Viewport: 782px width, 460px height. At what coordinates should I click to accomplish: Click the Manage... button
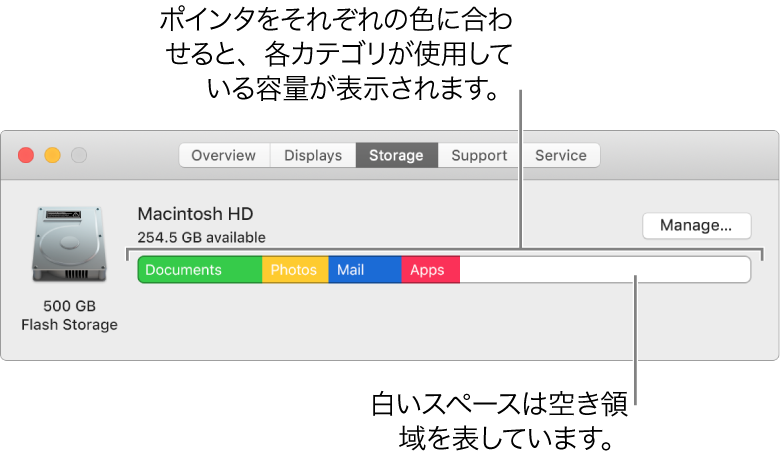click(696, 226)
